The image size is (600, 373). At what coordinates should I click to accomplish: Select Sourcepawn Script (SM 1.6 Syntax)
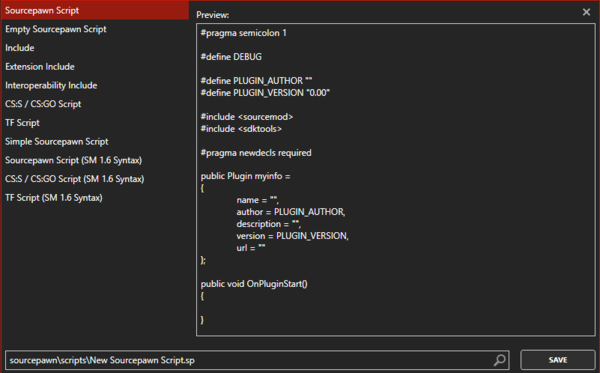[95, 160]
